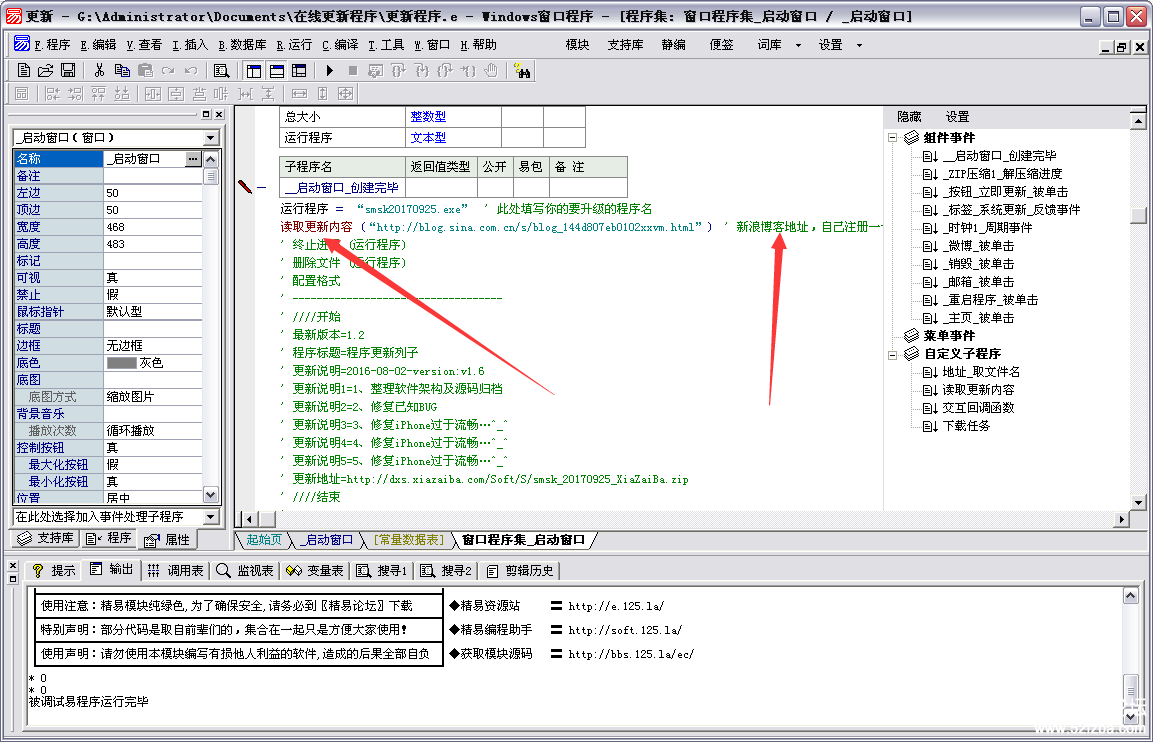The width and height of the screenshot is (1153, 742).
Task: Click the 隐藏 button in right panel
Action: [x=909, y=117]
